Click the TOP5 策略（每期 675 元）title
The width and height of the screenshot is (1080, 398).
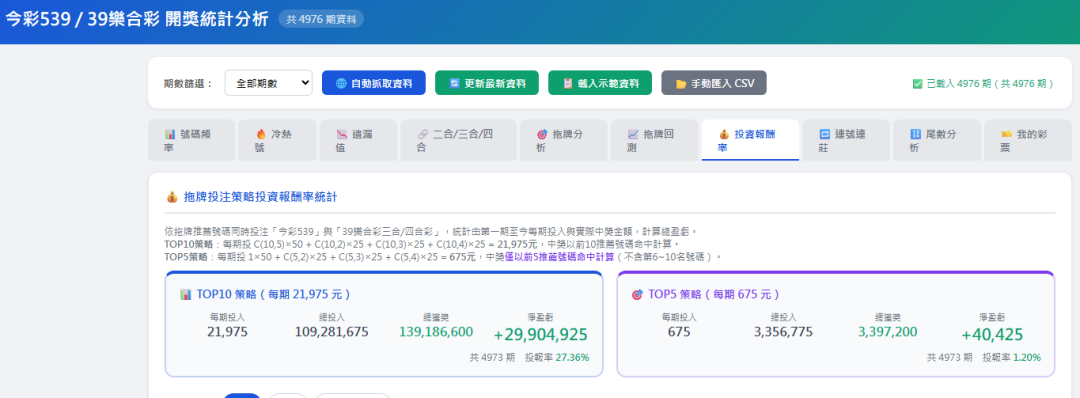pyautogui.click(x=714, y=294)
